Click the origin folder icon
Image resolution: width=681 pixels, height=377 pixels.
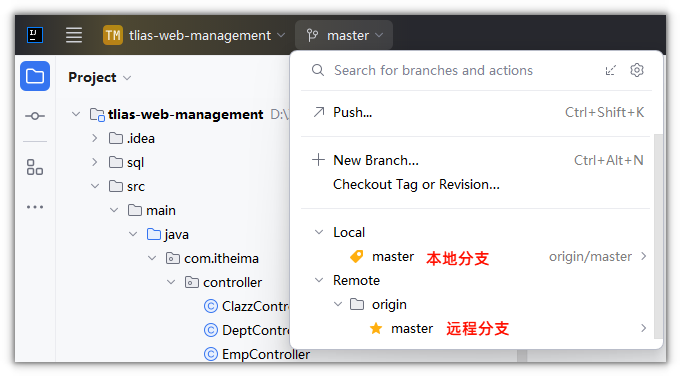[x=357, y=304]
